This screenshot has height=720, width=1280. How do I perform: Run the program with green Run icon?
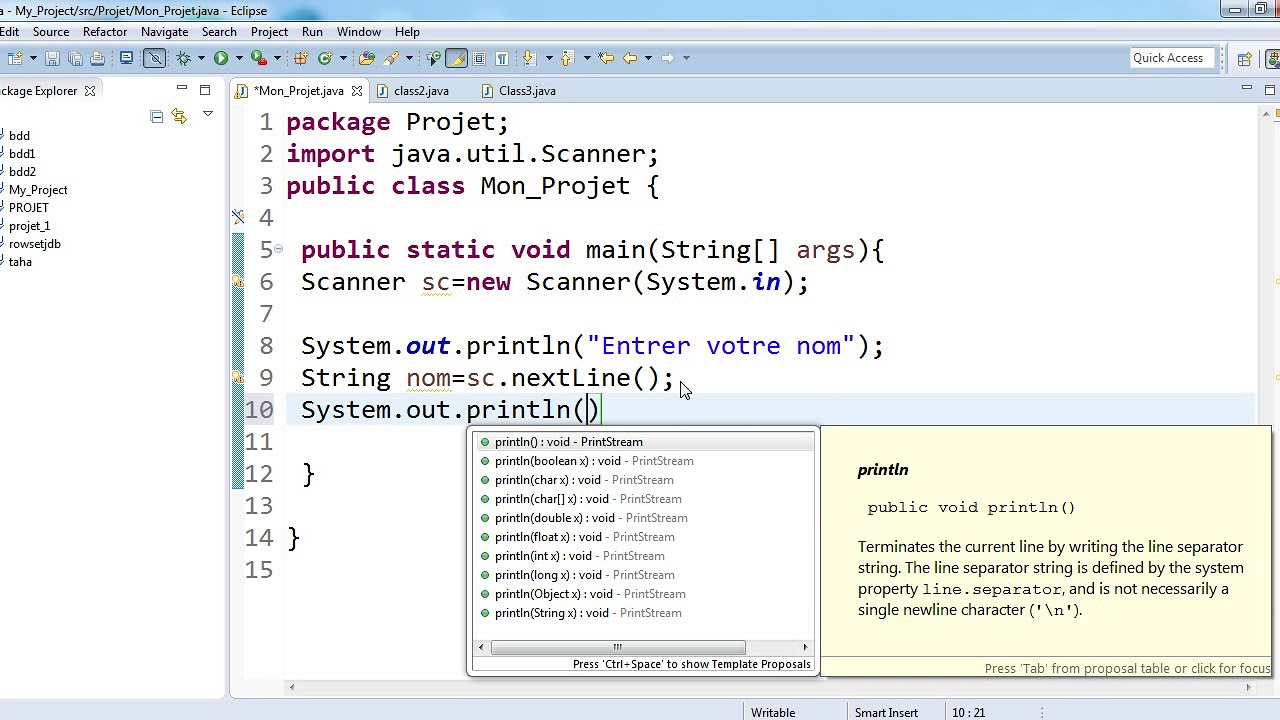(220, 58)
